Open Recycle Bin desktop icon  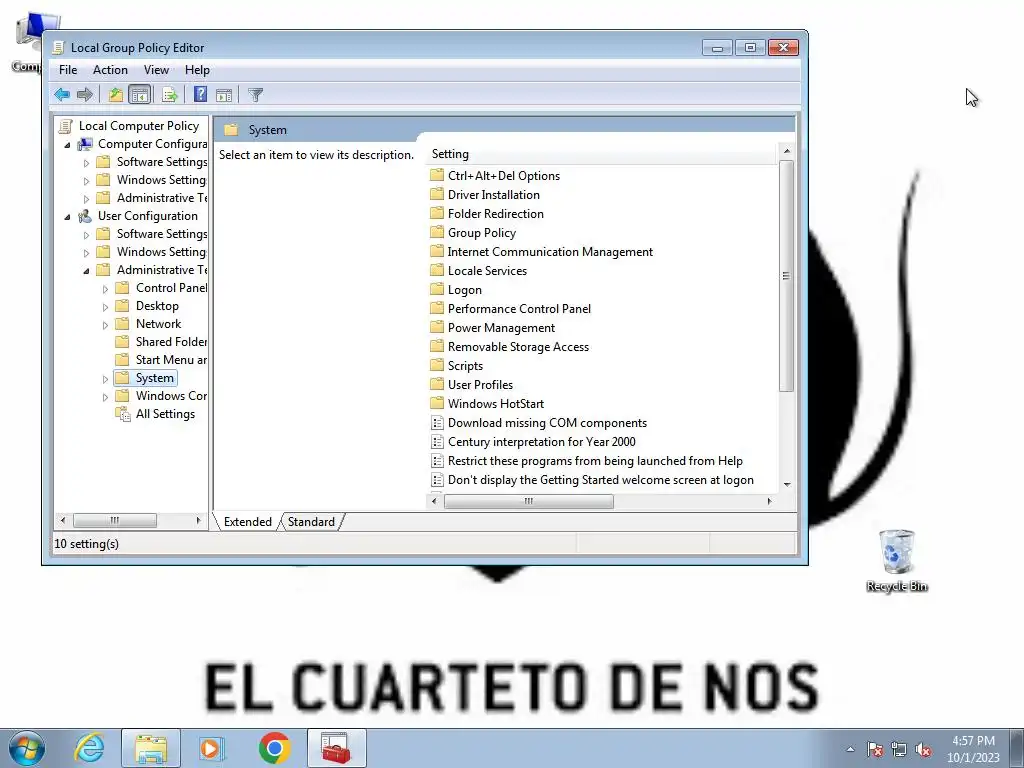tap(897, 560)
